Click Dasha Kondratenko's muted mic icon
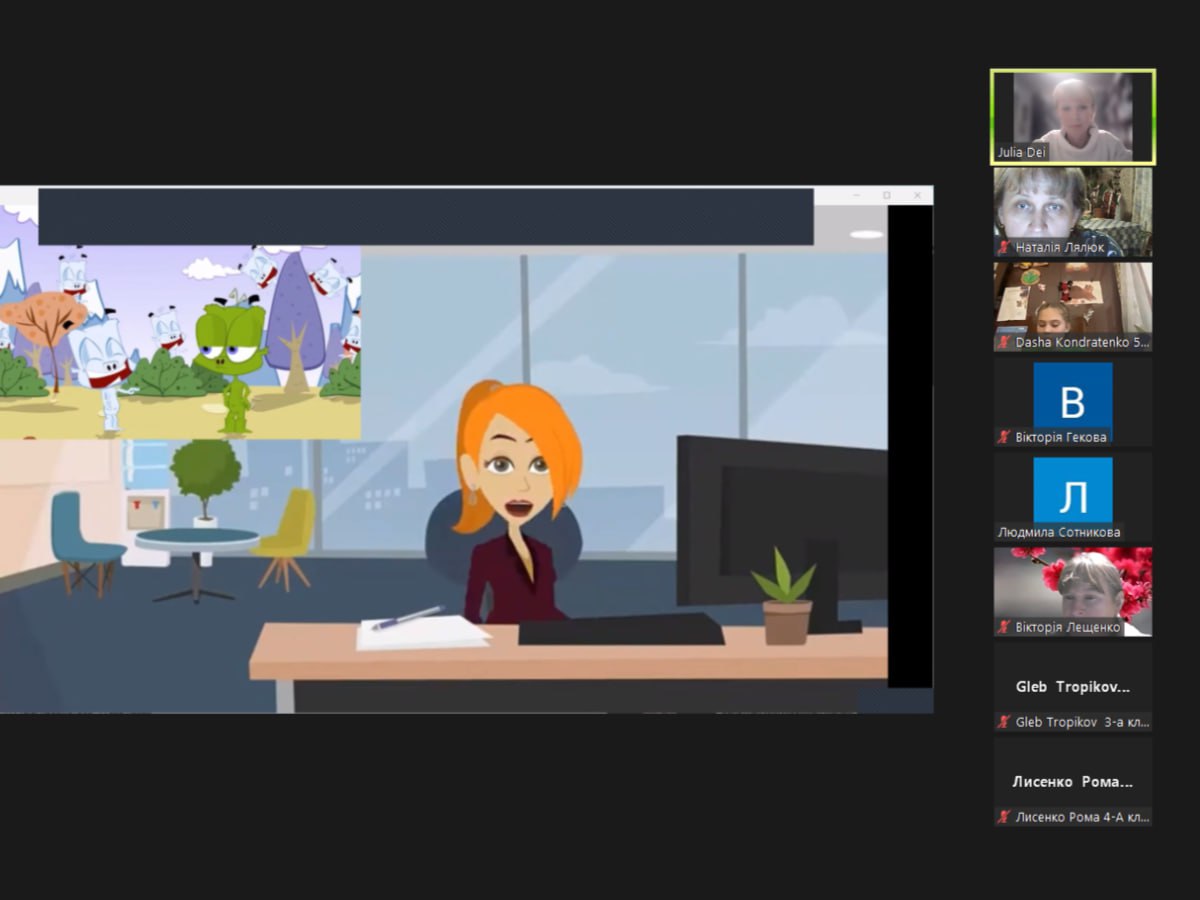 pyautogui.click(x=1004, y=342)
